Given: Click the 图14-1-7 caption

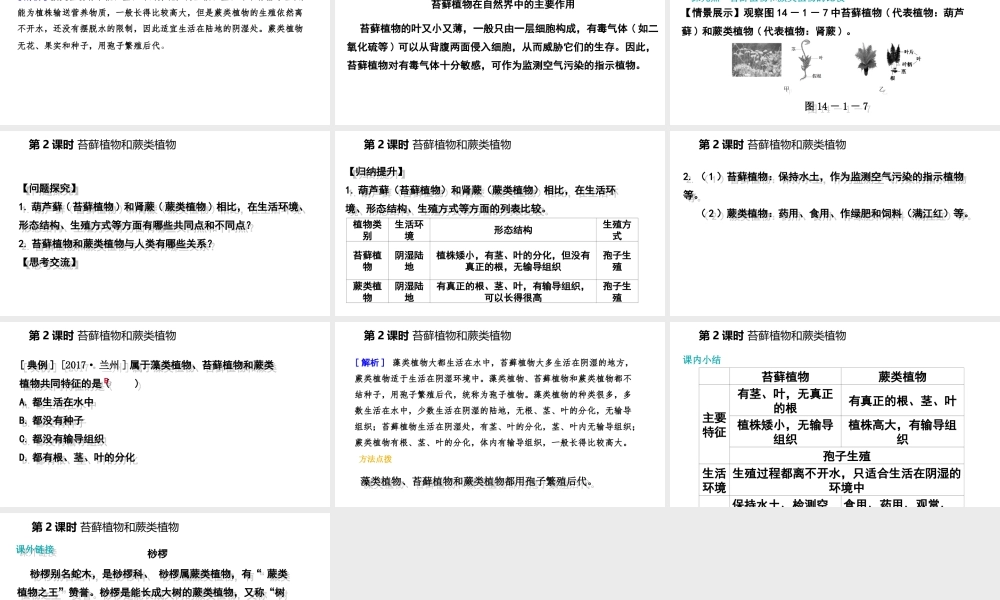Looking at the screenshot, I should [836, 106].
